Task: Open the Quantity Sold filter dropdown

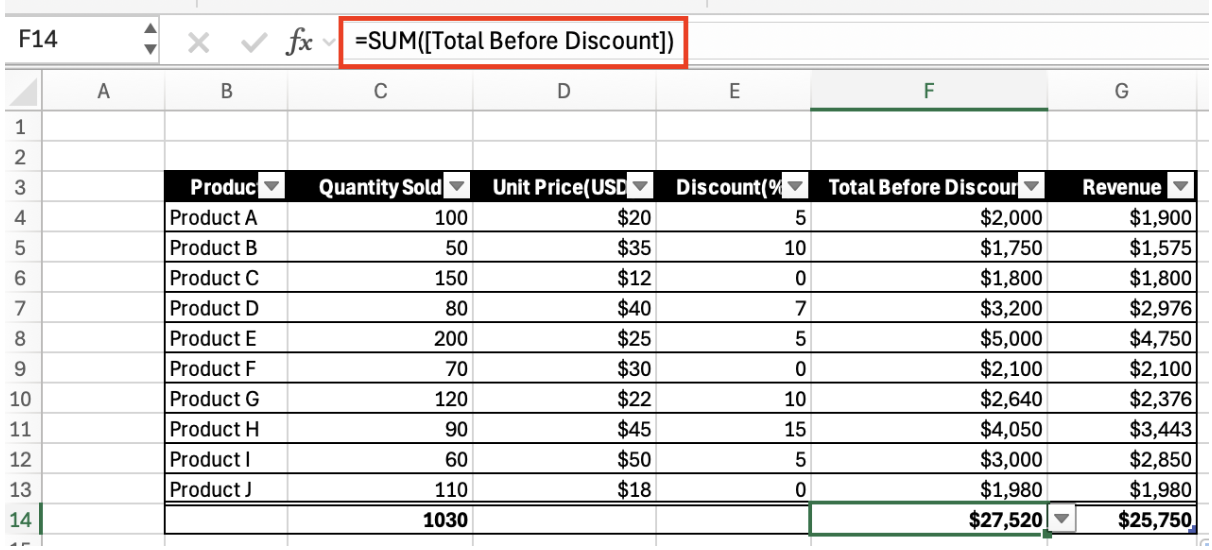Action: tap(456, 187)
